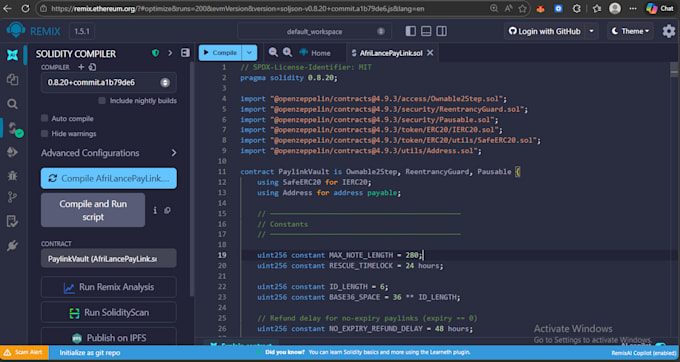The width and height of the screenshot is (680, 362).
Task: Click the default_workspace search field
Action: [314, 31]
